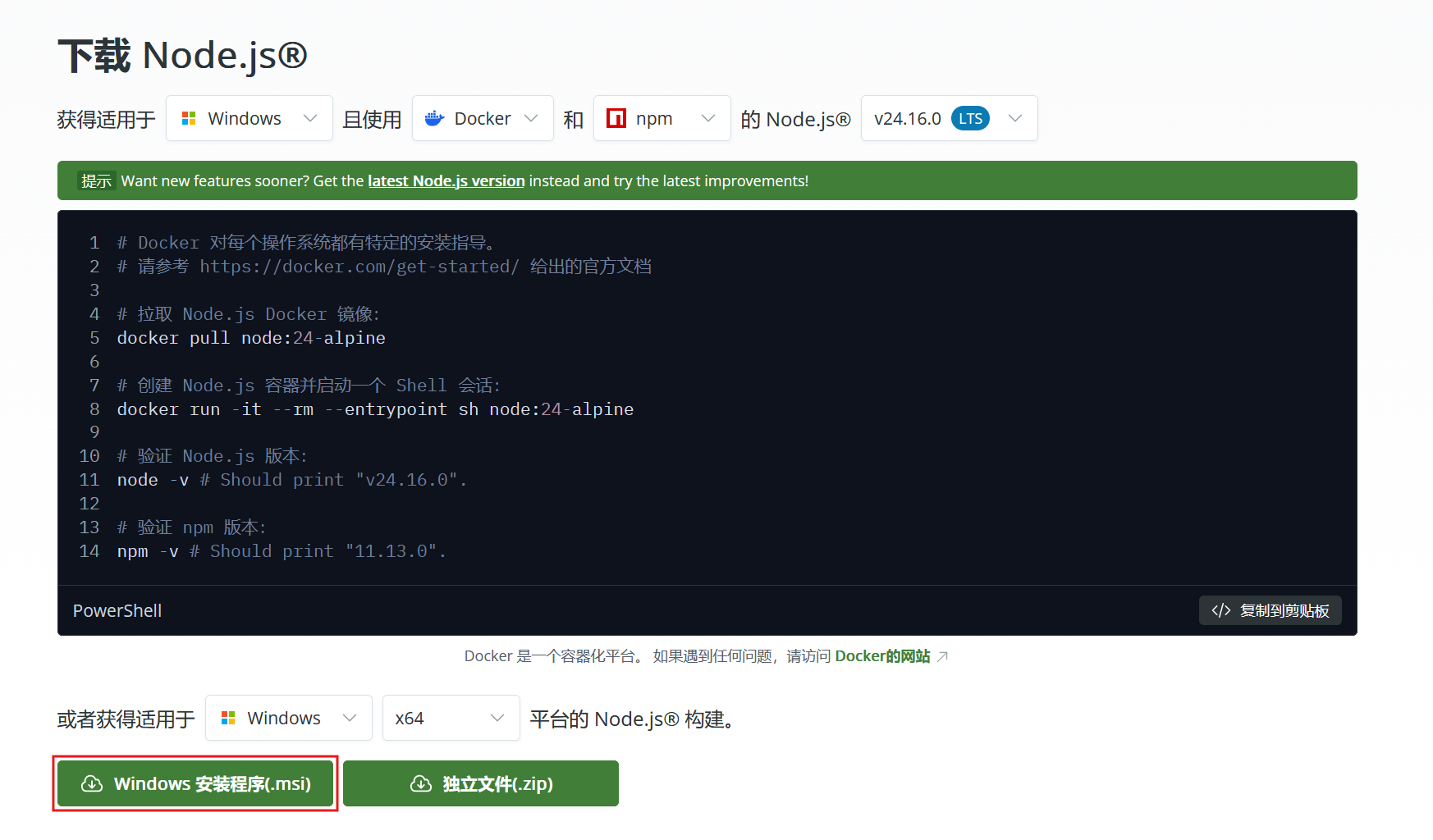Screen dimensions: 1433x840
Task: Expand the chevron of the v24.16.0 selector
Action: 1015,118
